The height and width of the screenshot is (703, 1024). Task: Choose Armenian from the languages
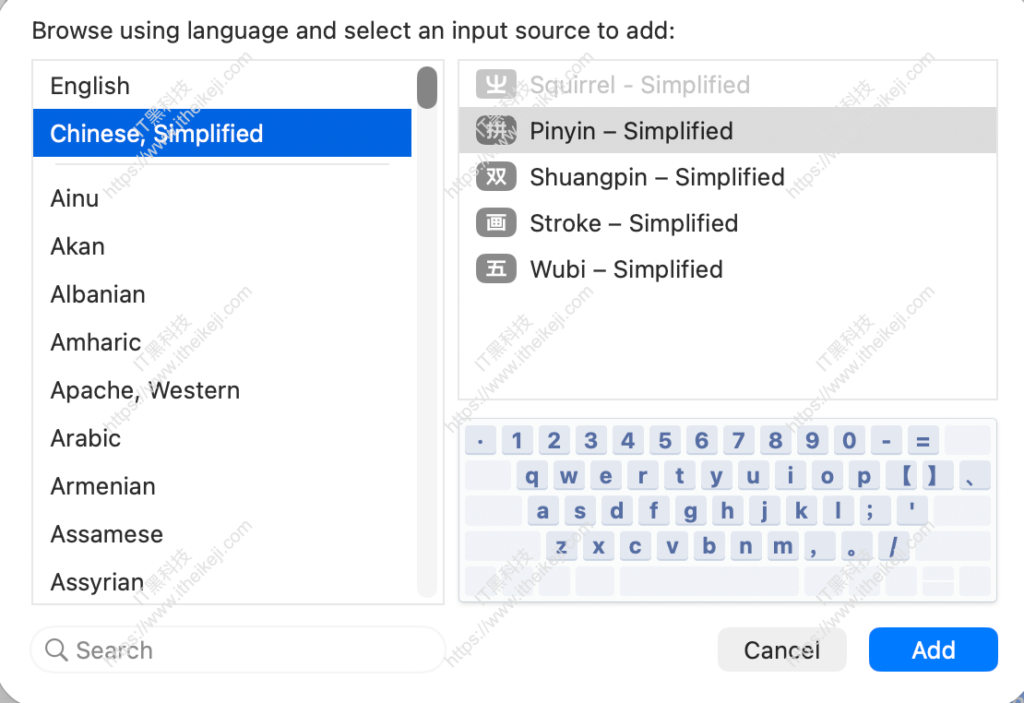[103, 486]
